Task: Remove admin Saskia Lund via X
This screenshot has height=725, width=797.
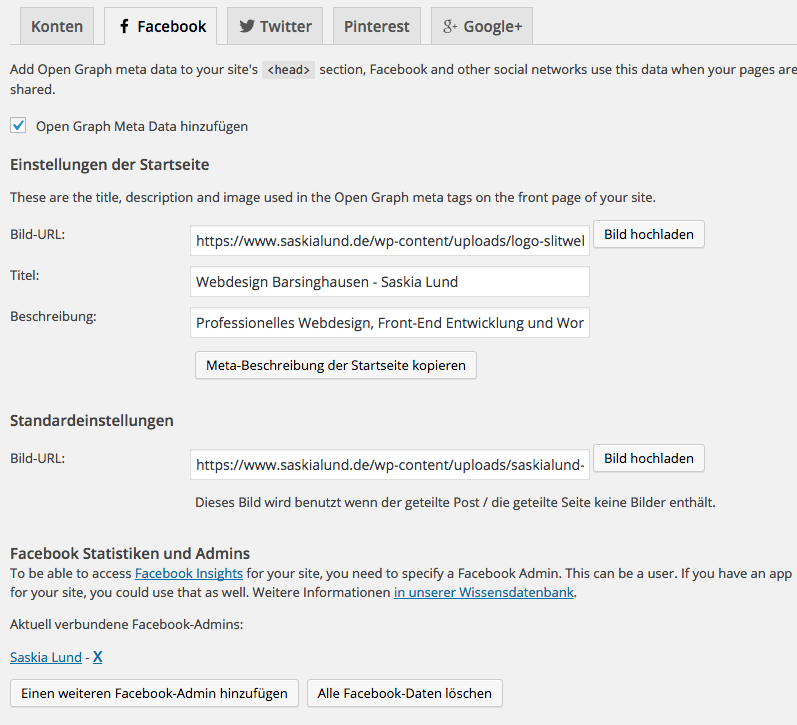Action: (98, 657)
